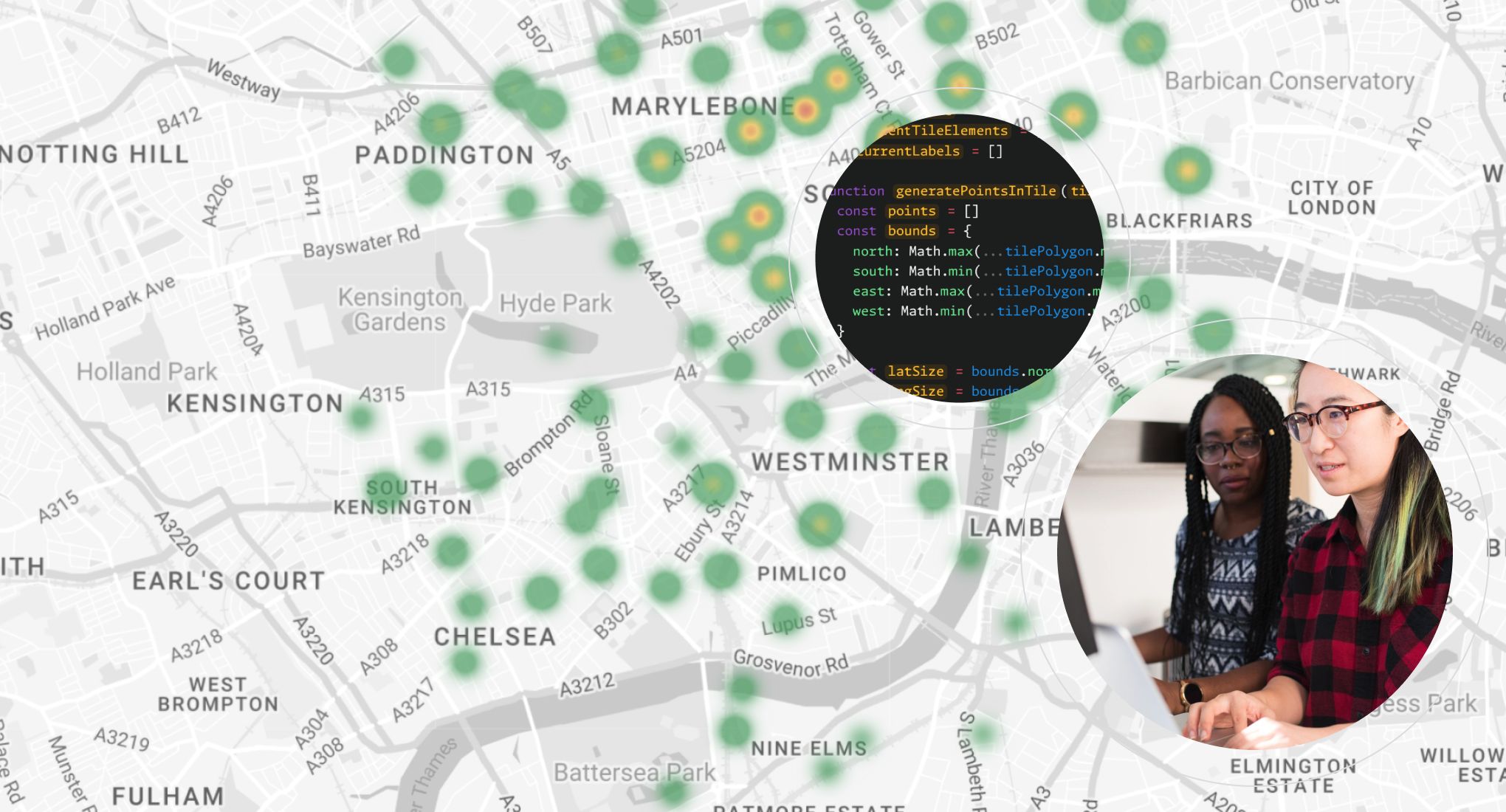Viewport: 1506px width, 812px height.
Task: Select the Holland Park Ave label
Action: point(106,308)
